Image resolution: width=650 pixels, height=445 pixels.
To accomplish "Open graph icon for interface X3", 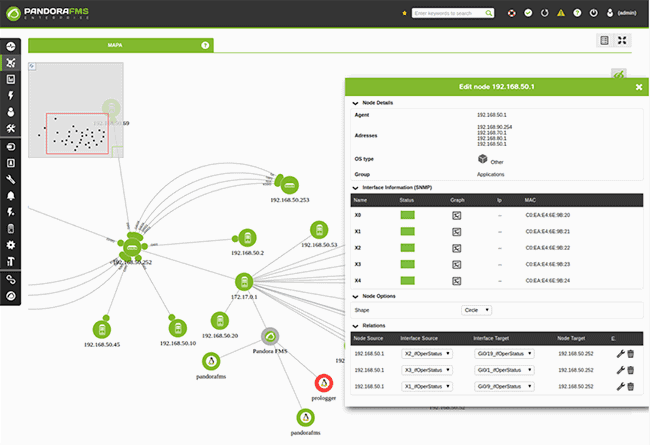I will pyautogui.click(x=456, y=265).
